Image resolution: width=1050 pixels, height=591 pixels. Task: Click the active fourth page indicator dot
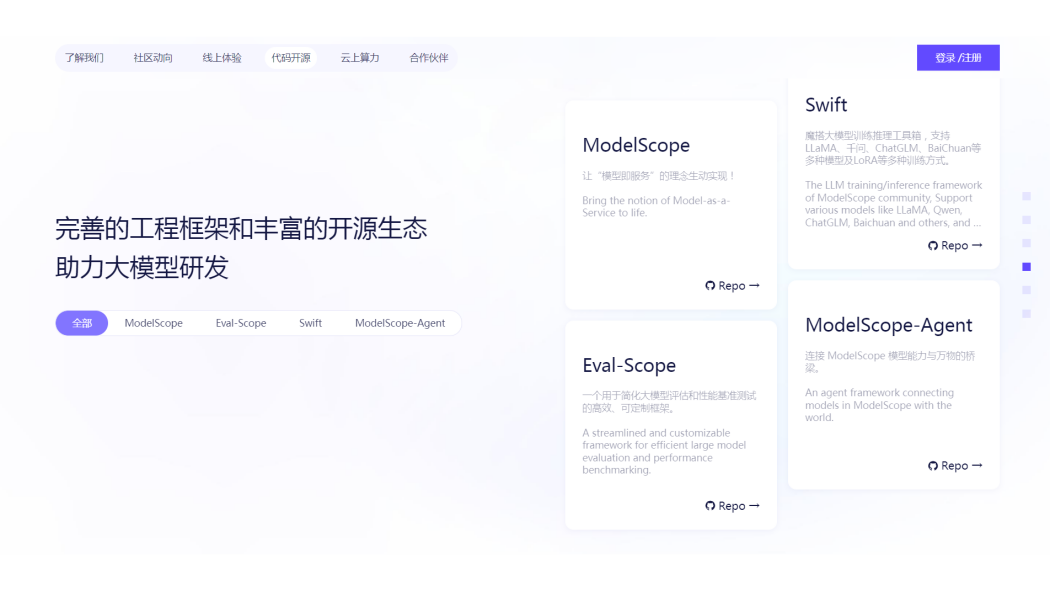(x=1027, y=266)
